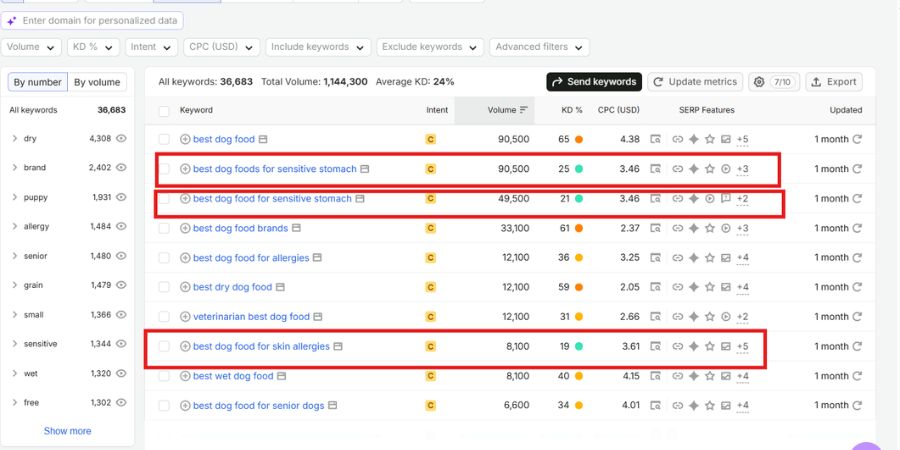Open SERP snapshot icon after 'best dog food for senior dogs'
The height and width of the screenshot is (450, 900).
(x=332, y=406)
